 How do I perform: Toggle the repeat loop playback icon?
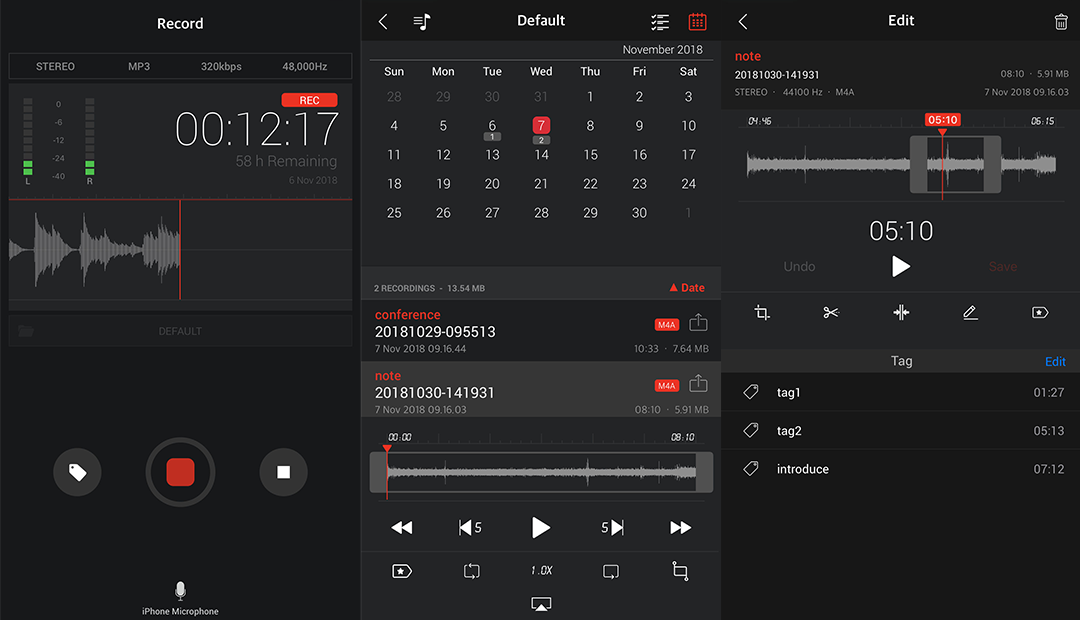click(472, 571)
